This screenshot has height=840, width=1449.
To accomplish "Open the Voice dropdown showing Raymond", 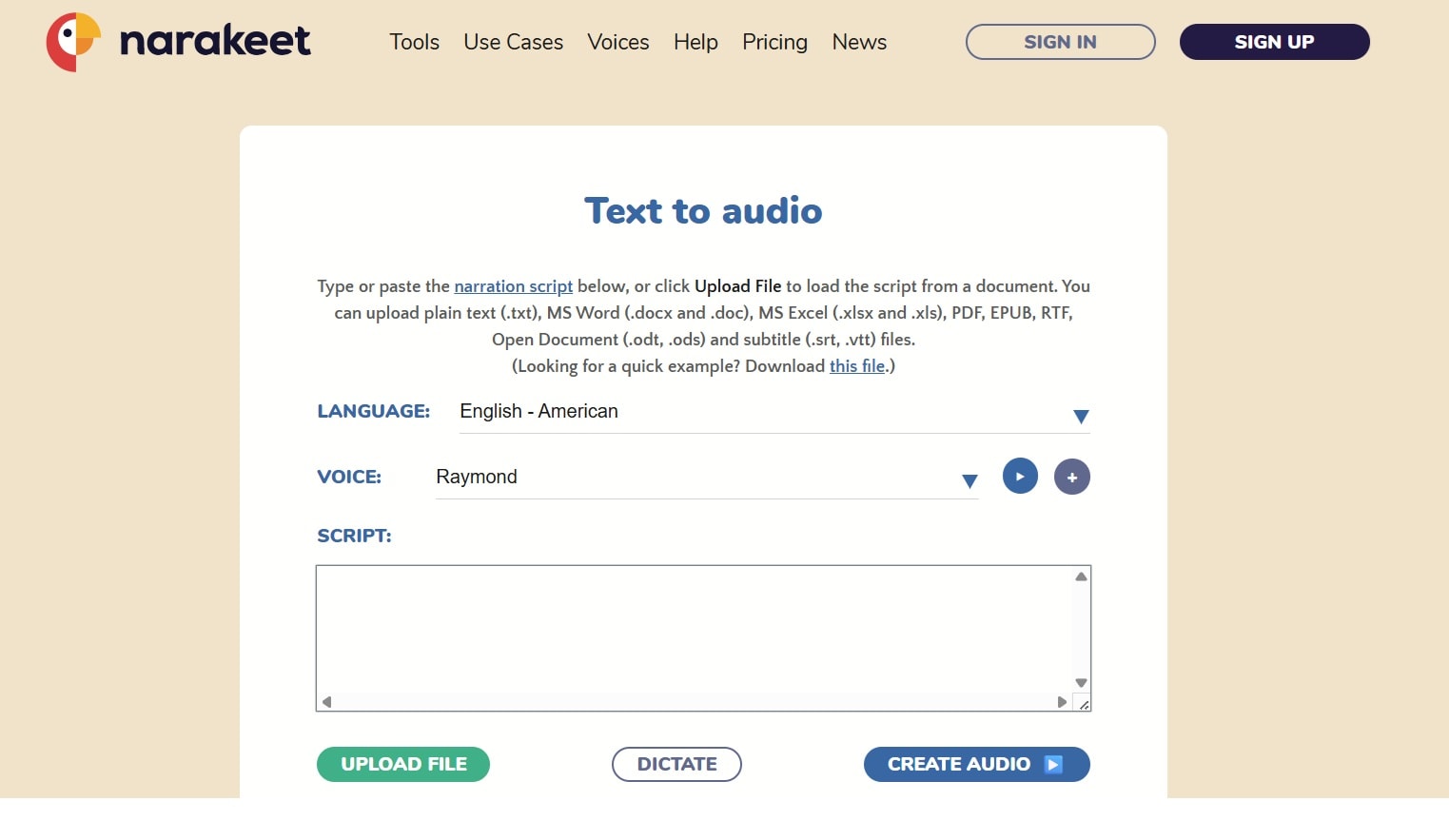I will click(707, 477).
